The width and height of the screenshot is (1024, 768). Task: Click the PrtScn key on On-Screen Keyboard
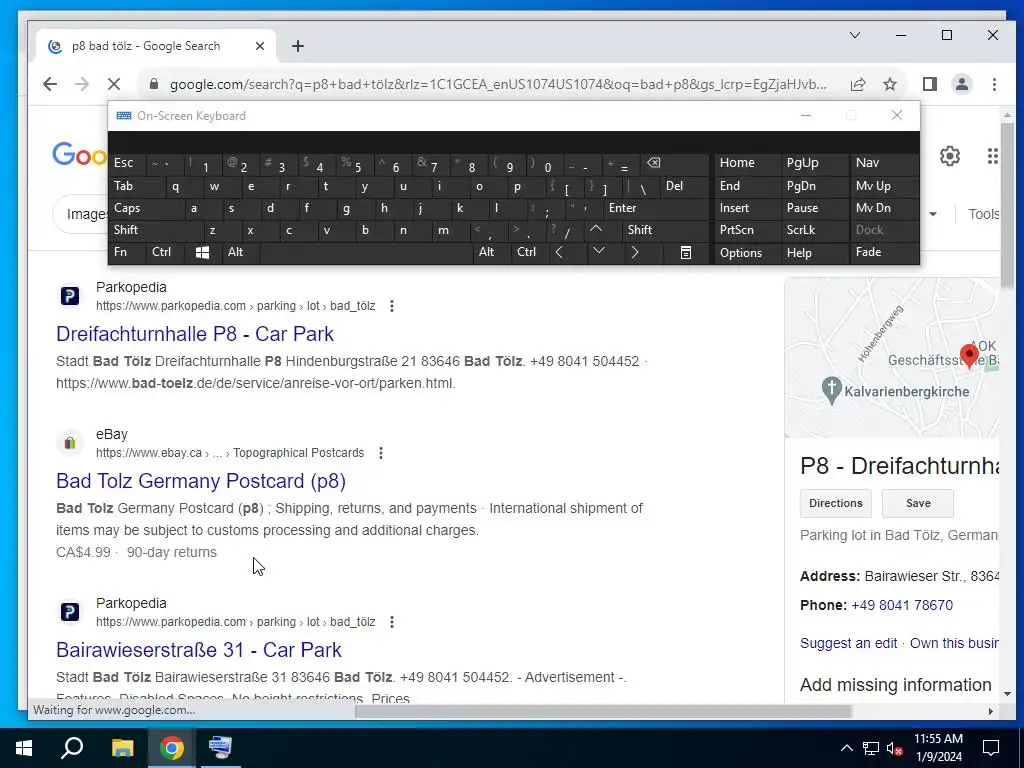pos(747,230)
